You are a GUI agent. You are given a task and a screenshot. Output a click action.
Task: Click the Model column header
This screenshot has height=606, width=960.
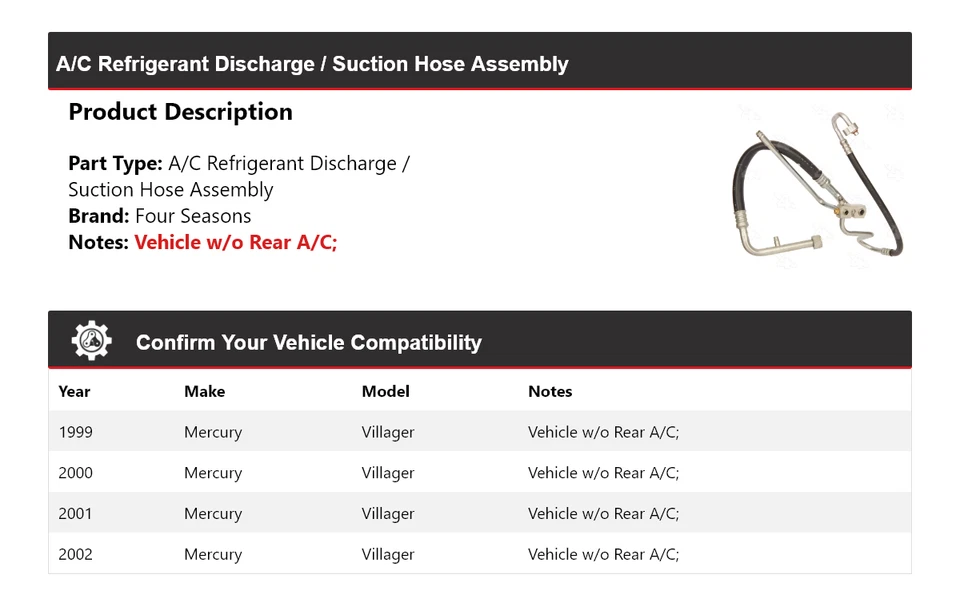coord(385,391)
